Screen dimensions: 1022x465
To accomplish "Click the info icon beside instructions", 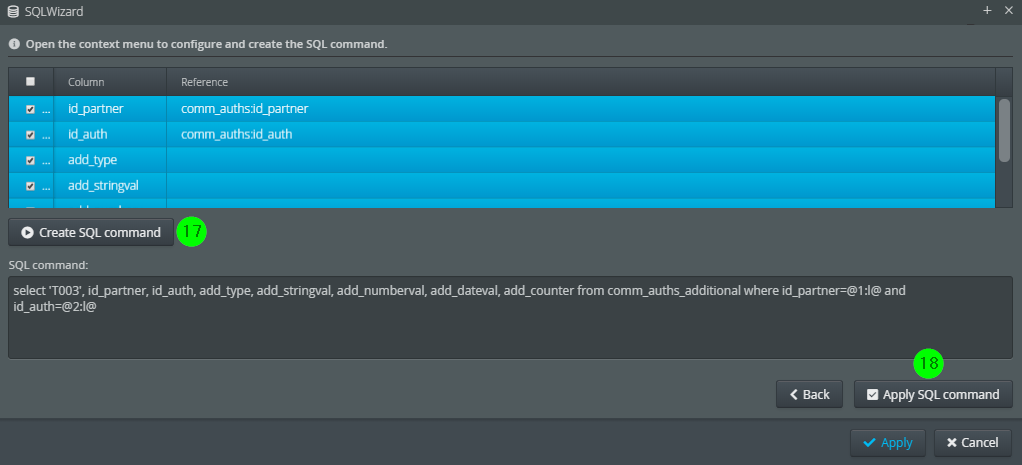I will pyautogui.click(x=14, y=44).
